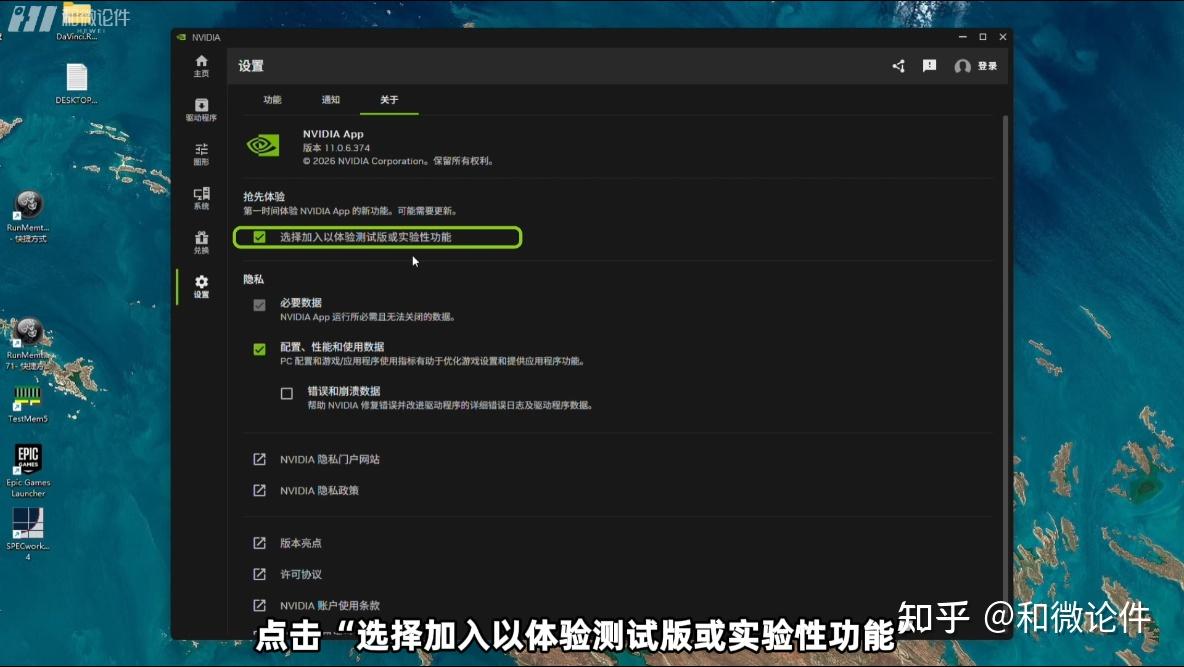This screenshot has width=1184, height=667.
Task: Open the feedback icon in header
Action: (930, 66)
